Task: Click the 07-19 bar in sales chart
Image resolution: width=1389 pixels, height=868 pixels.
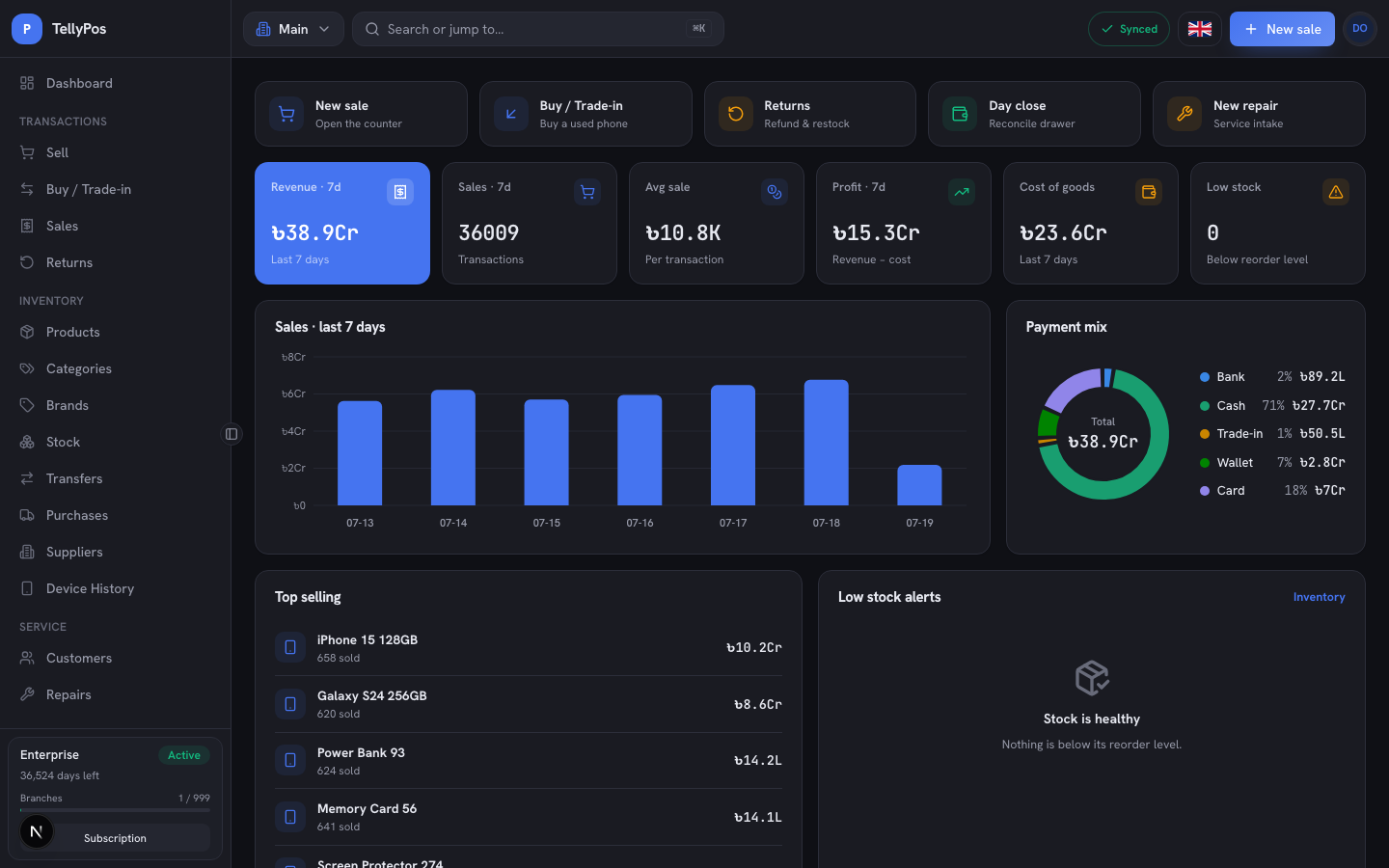Action: (919, 485)
